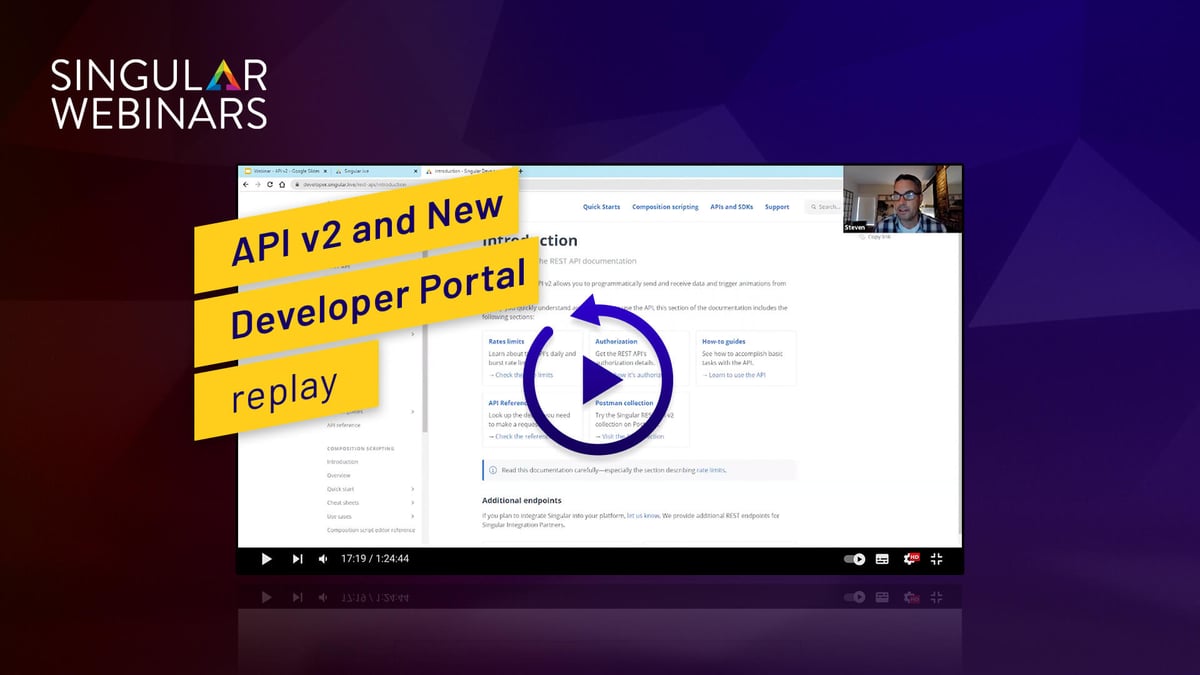This screenshot has width=1200, height=675.
Task: Click the browser back arrow
Action: tap(246, 185)
